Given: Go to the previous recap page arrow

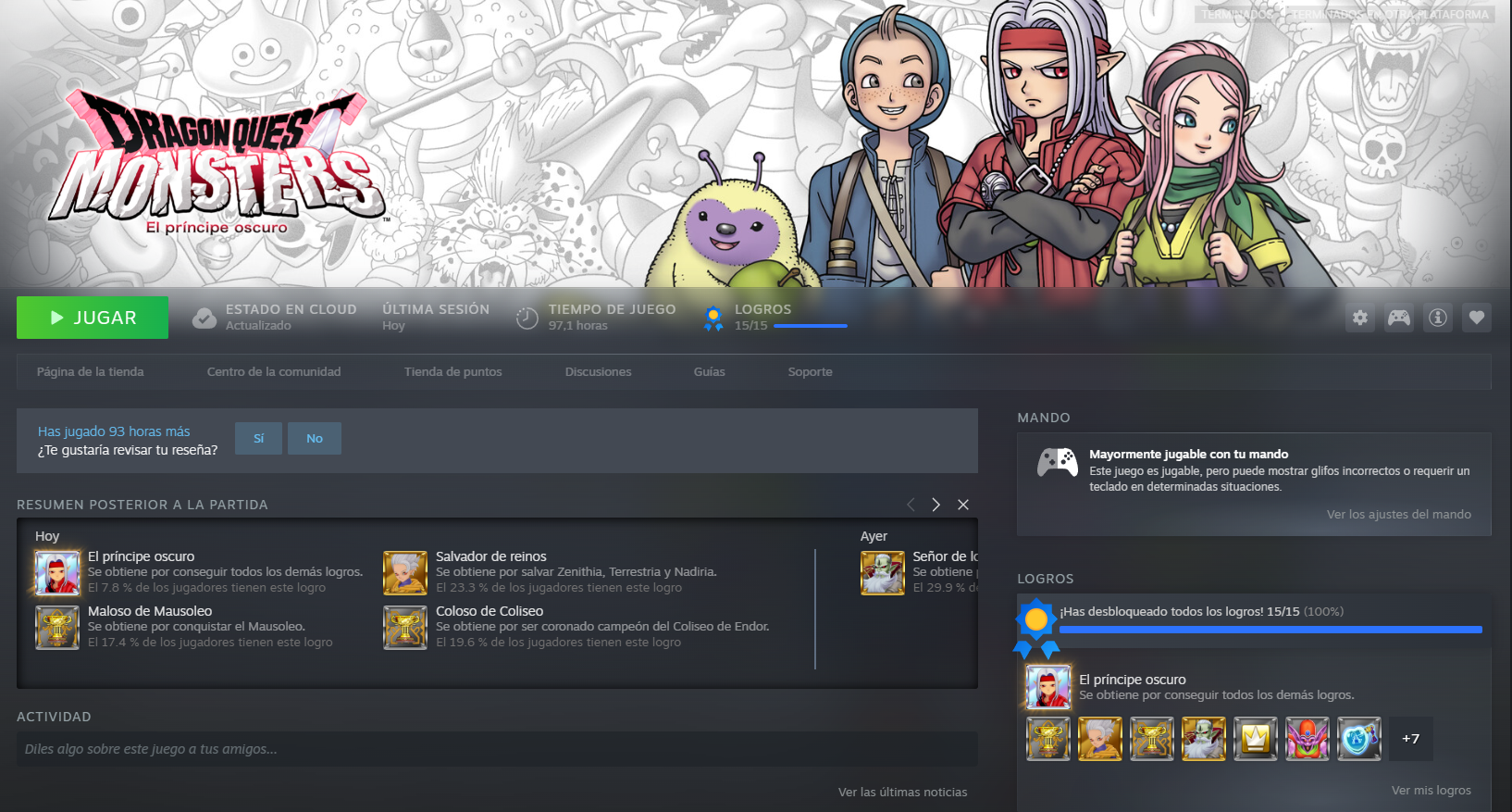Looking at the screenshot, I should (911, 505).
